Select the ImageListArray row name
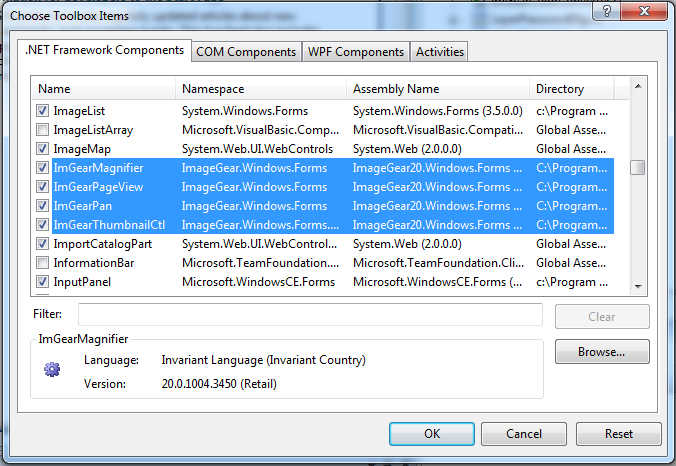Viewport: 676px width, 466px height. tap(93, 130)
